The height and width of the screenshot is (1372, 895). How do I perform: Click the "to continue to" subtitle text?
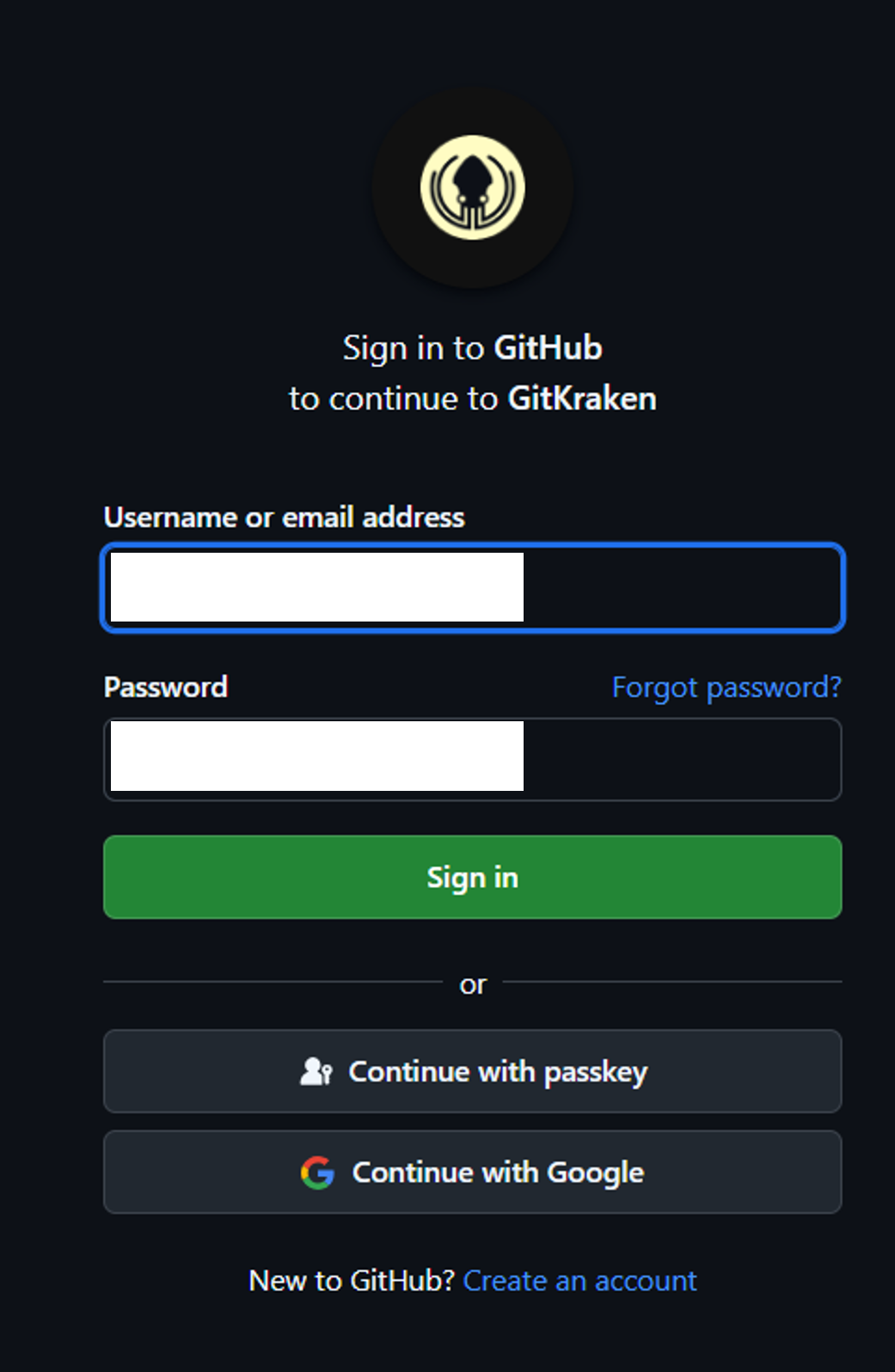pos(393,399)
